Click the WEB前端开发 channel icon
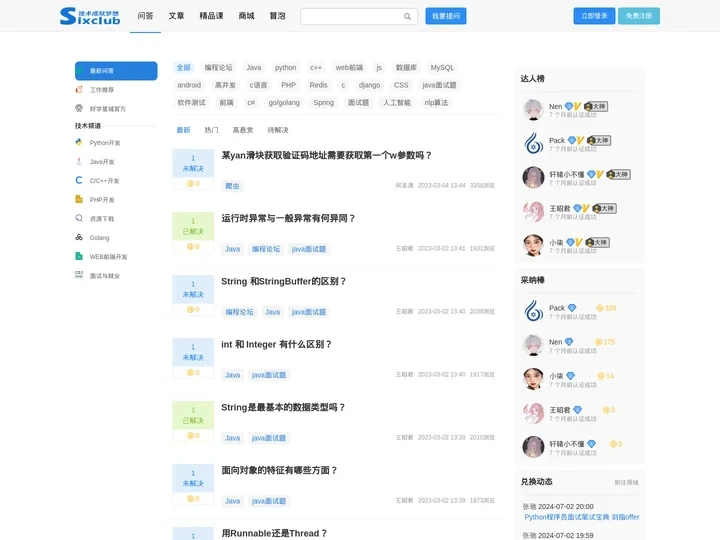The height and width of the screenshot is (540, 720). [79, 256]
